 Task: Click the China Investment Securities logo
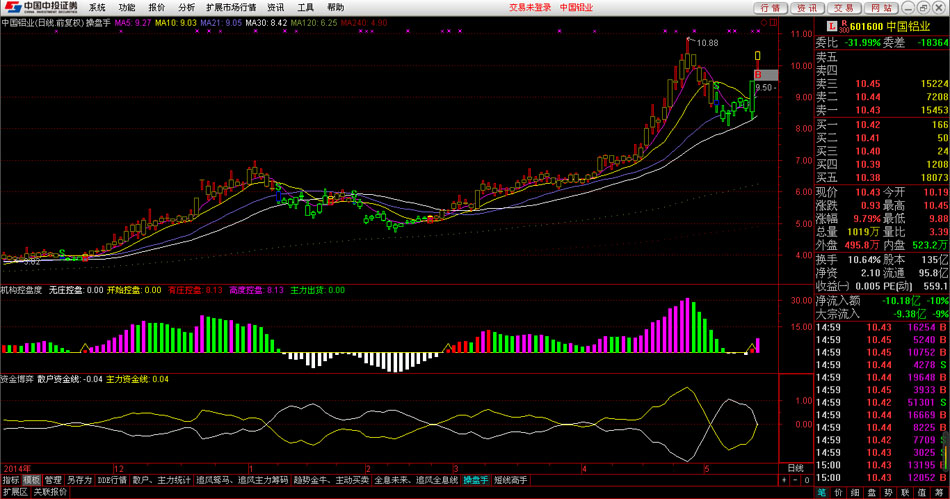click(40, 7)
